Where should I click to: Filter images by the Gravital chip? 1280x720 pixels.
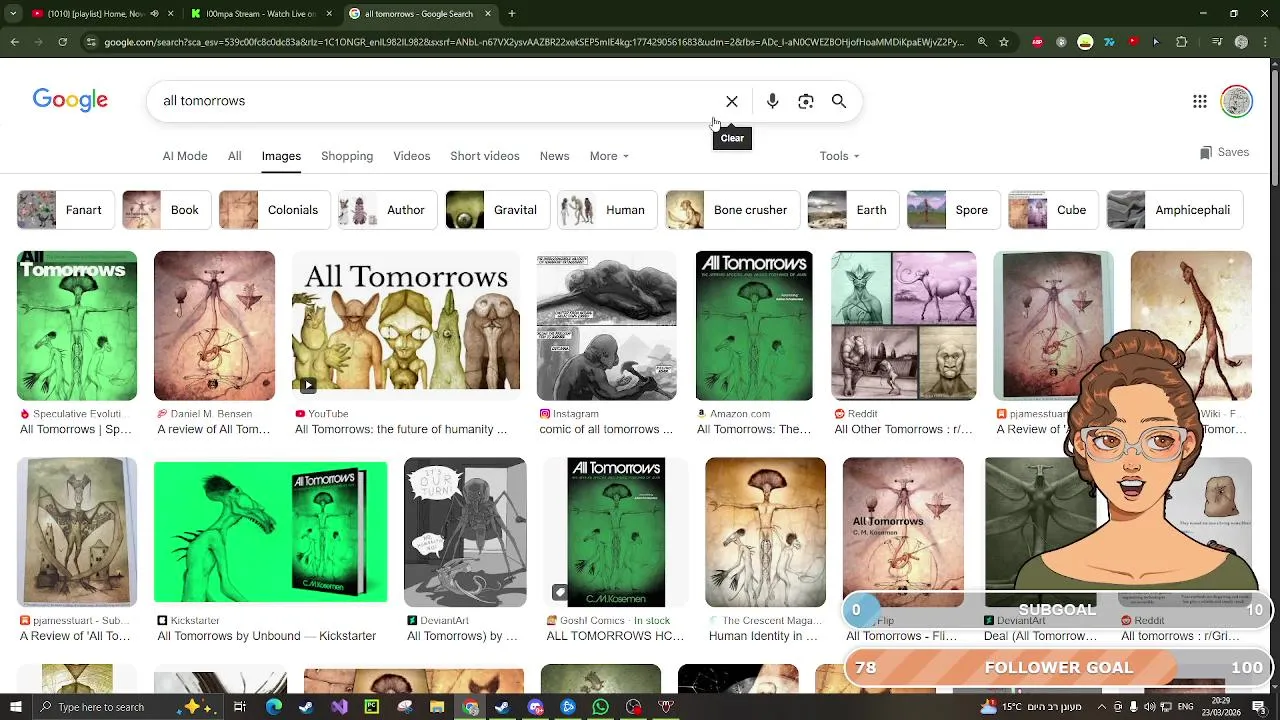coord(496,210)
